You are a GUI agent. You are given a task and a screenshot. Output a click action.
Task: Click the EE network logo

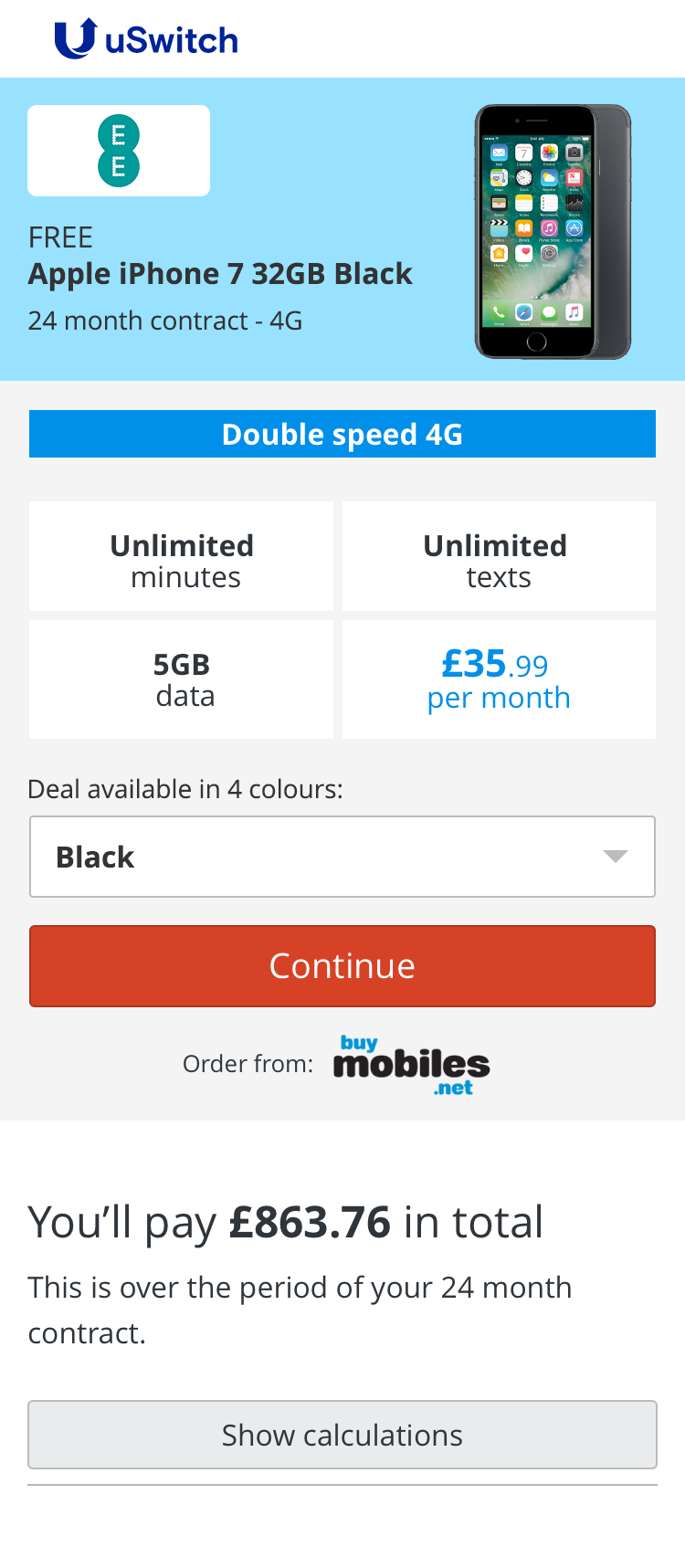click(x=119, y=151)
